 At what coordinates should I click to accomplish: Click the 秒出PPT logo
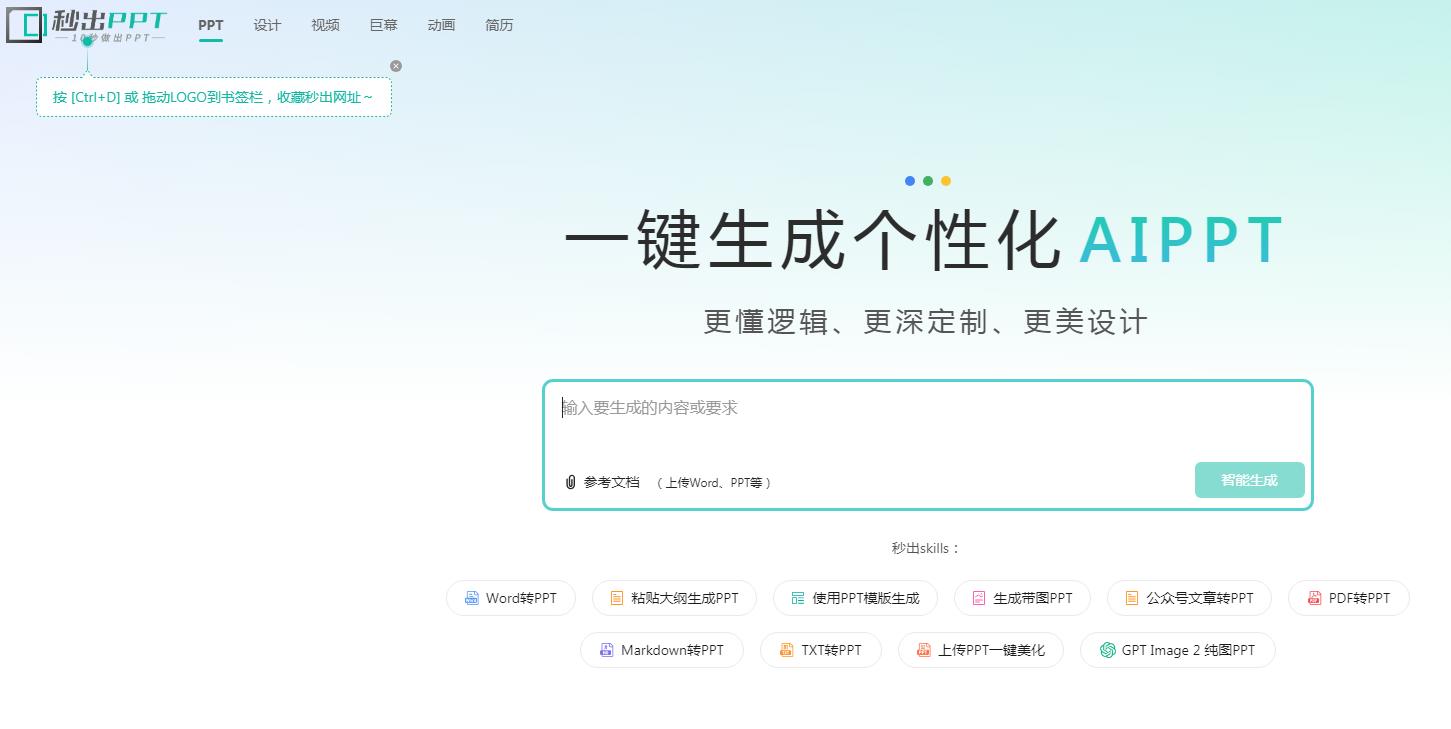point(87,26)
